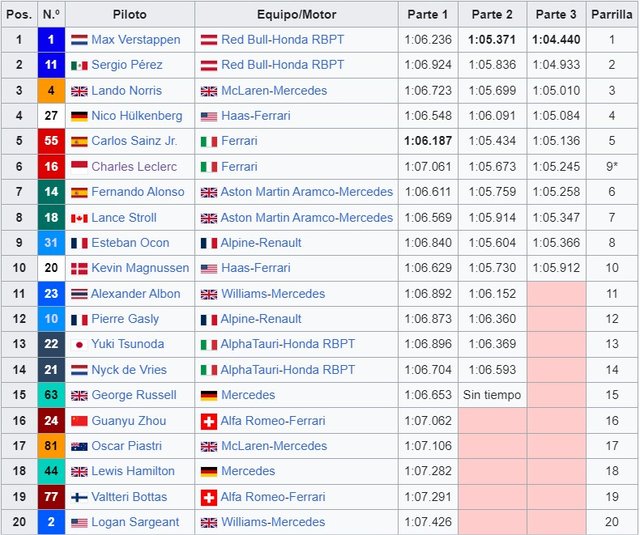
Task: Click the Piloto column header
Action: [x=130, y=15]
